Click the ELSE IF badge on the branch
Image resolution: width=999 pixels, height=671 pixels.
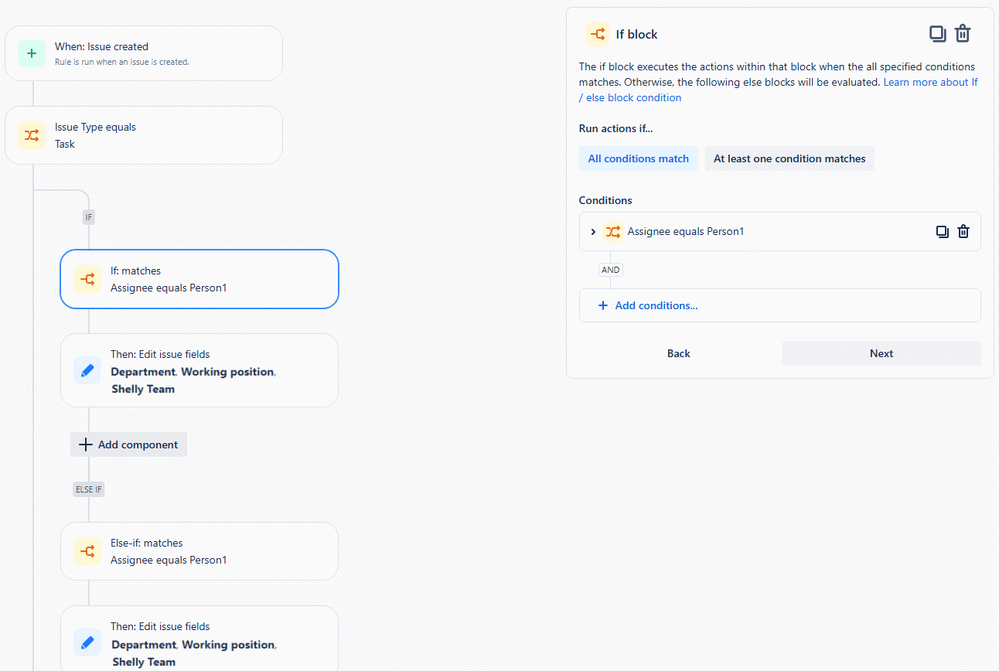coord(88,489)
